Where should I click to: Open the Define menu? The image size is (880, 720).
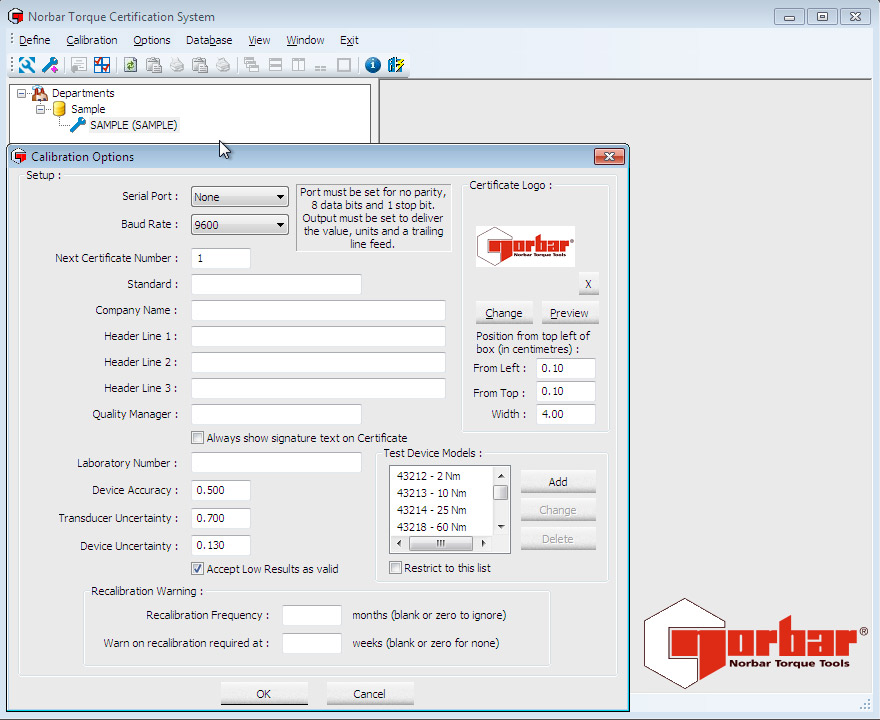coord(34,40)
